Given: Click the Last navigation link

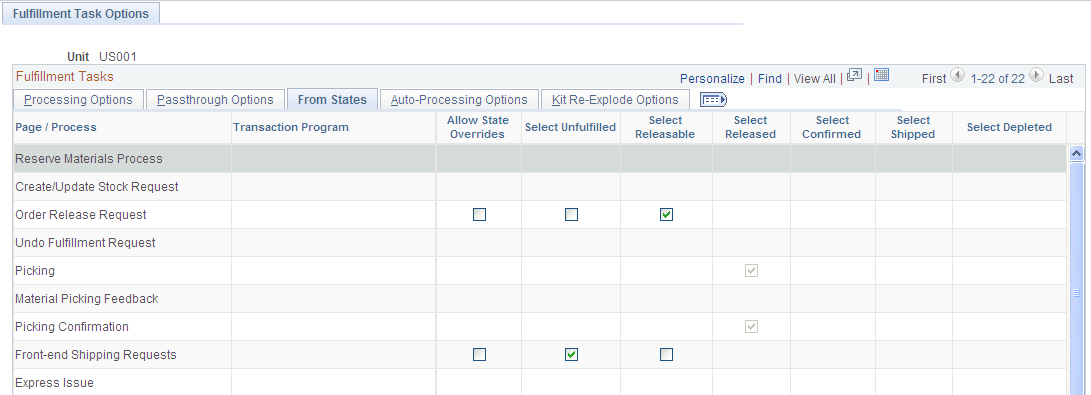Looking at the screenshot, I should 1061,79.
